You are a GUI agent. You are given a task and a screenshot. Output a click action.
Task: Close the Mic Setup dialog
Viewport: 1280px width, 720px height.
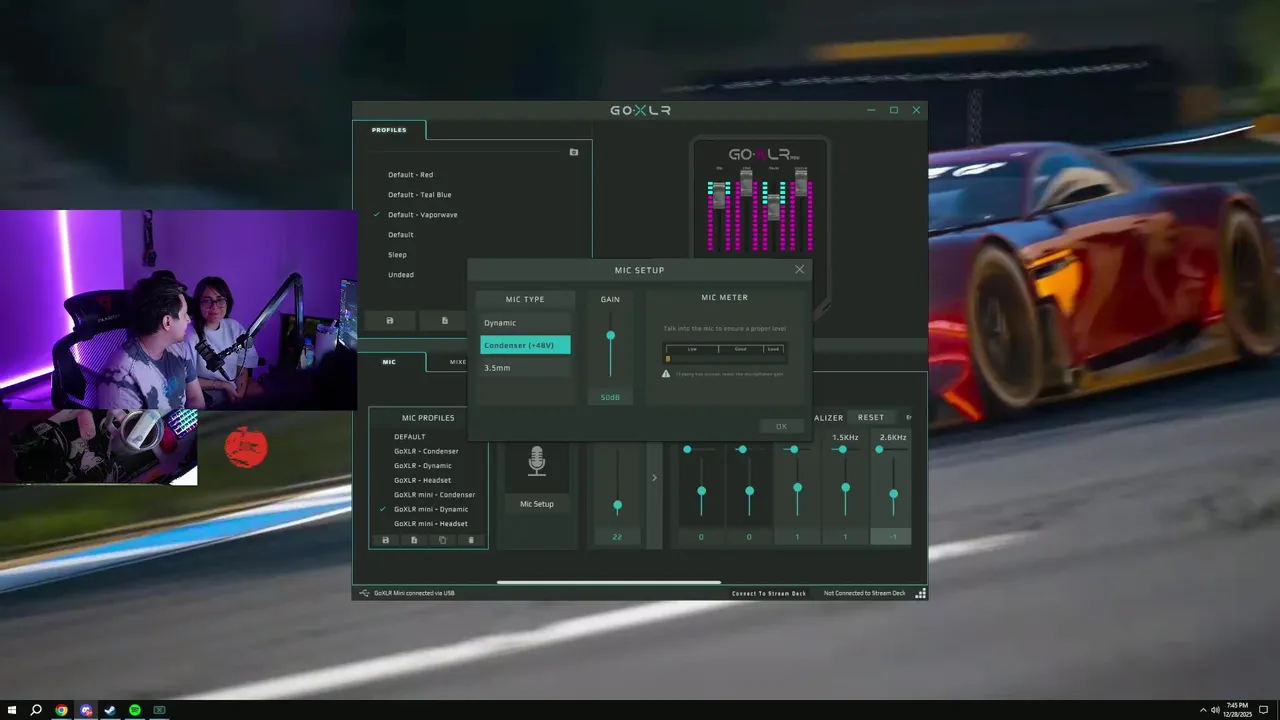tap(799, 269)
